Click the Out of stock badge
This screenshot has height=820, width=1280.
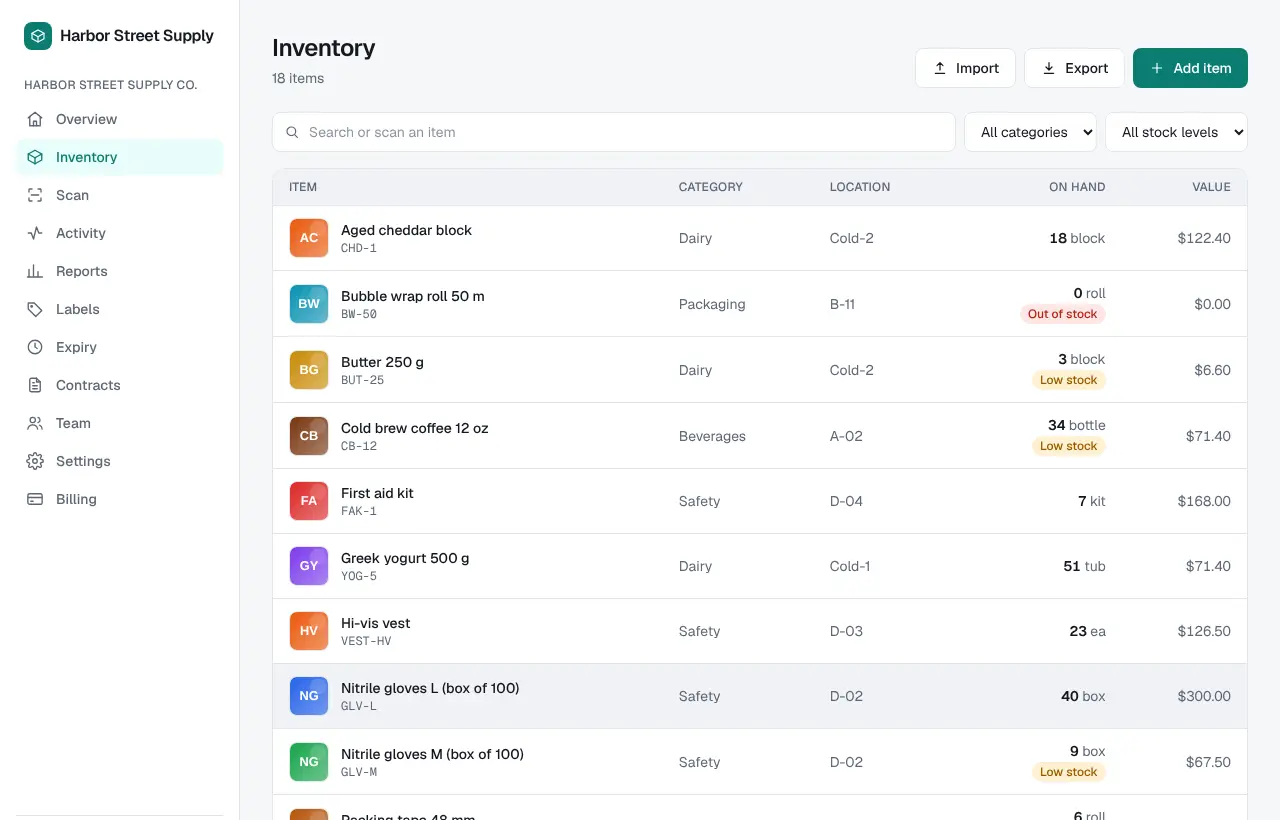(1063, 314)
